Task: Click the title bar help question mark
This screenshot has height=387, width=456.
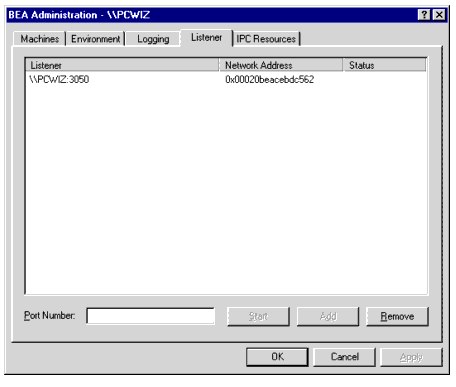Action: click(424, 15)
